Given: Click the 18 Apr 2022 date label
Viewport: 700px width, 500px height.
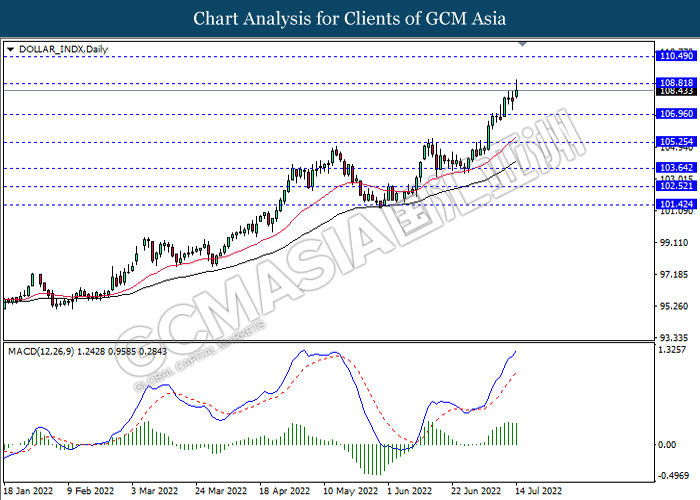Looking at the screenshot, I should 284,491.
